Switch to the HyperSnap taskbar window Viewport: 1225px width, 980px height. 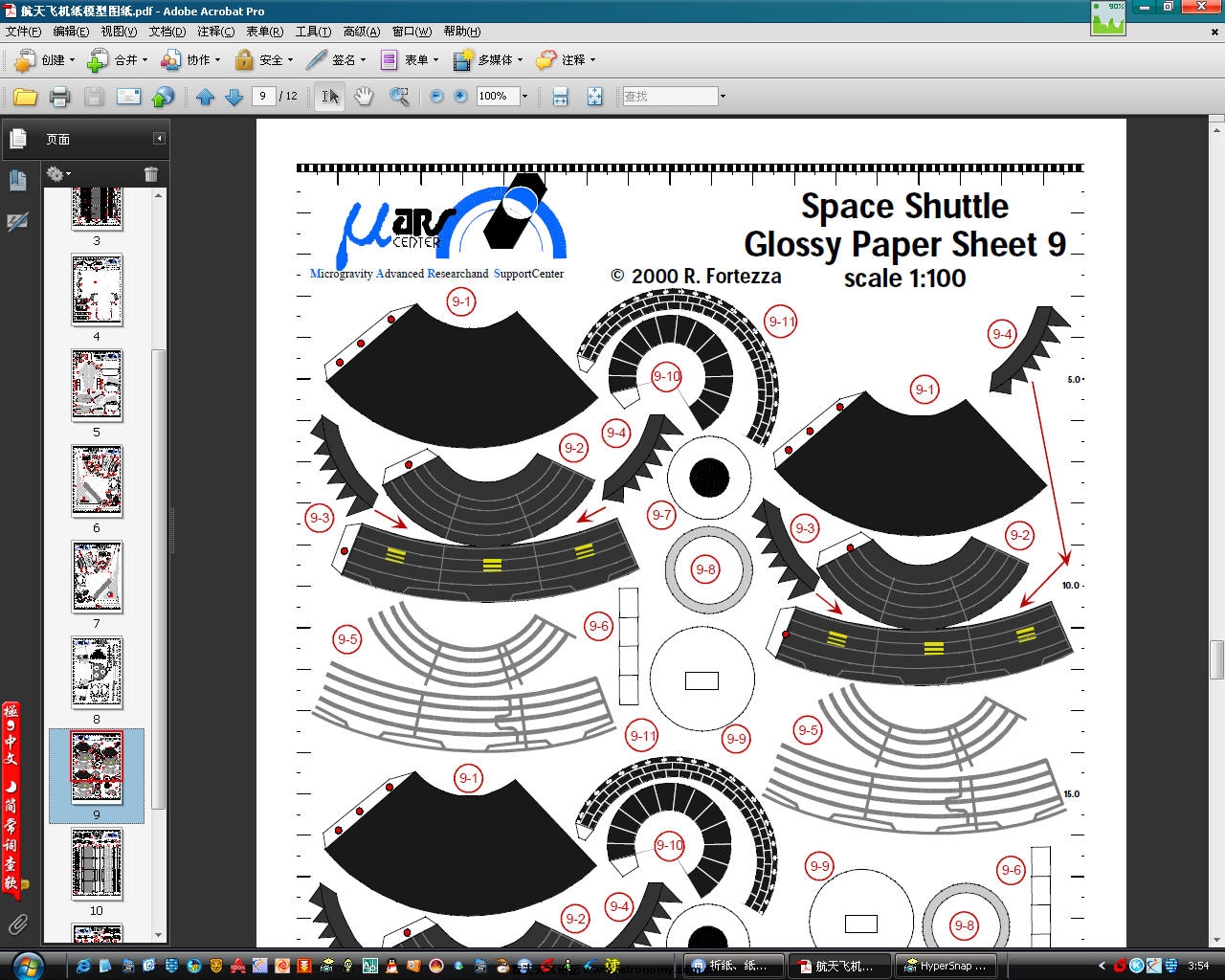click(x=947, y=966)
